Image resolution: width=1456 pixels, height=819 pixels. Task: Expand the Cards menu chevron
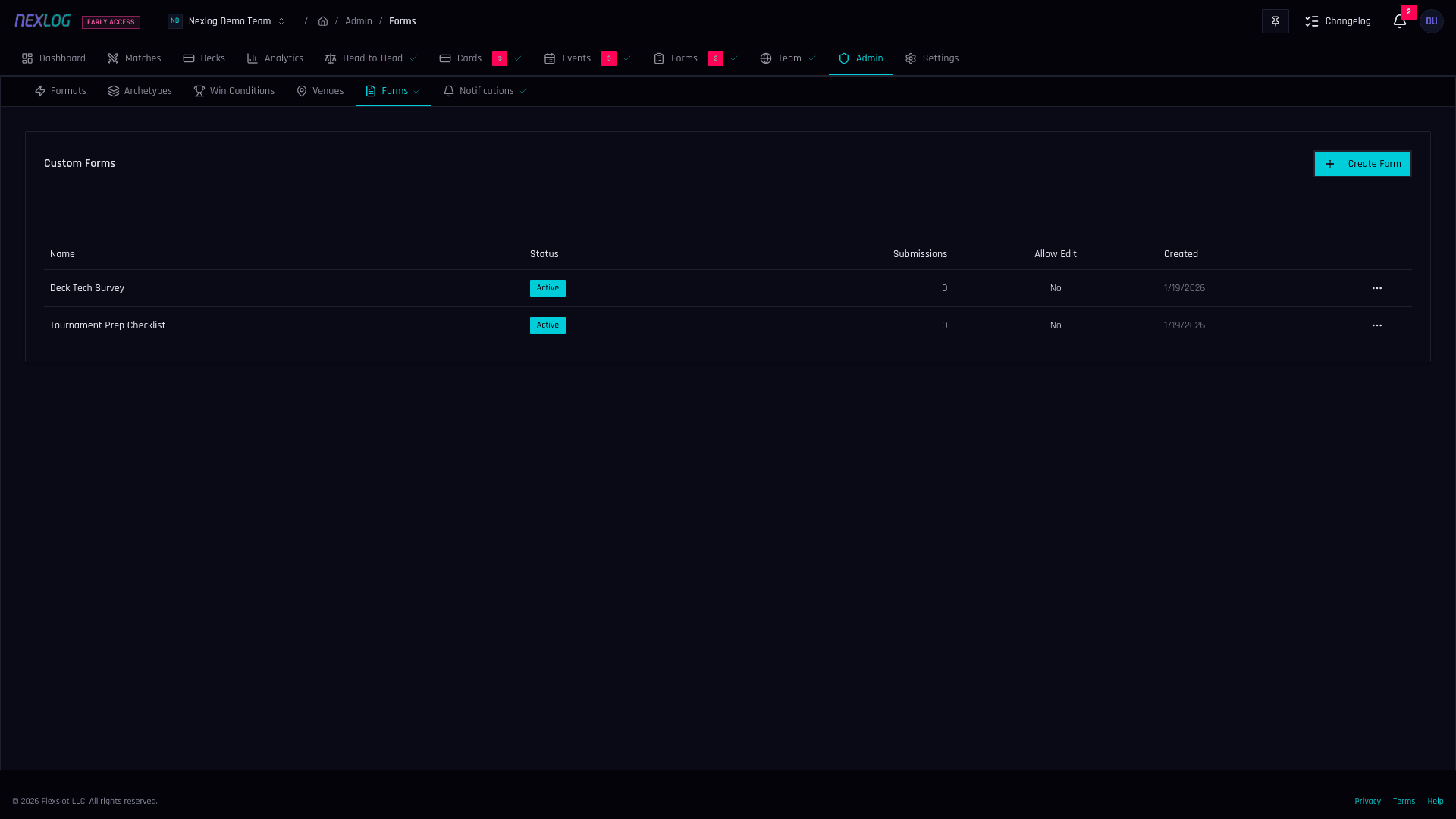click(518, 58)
